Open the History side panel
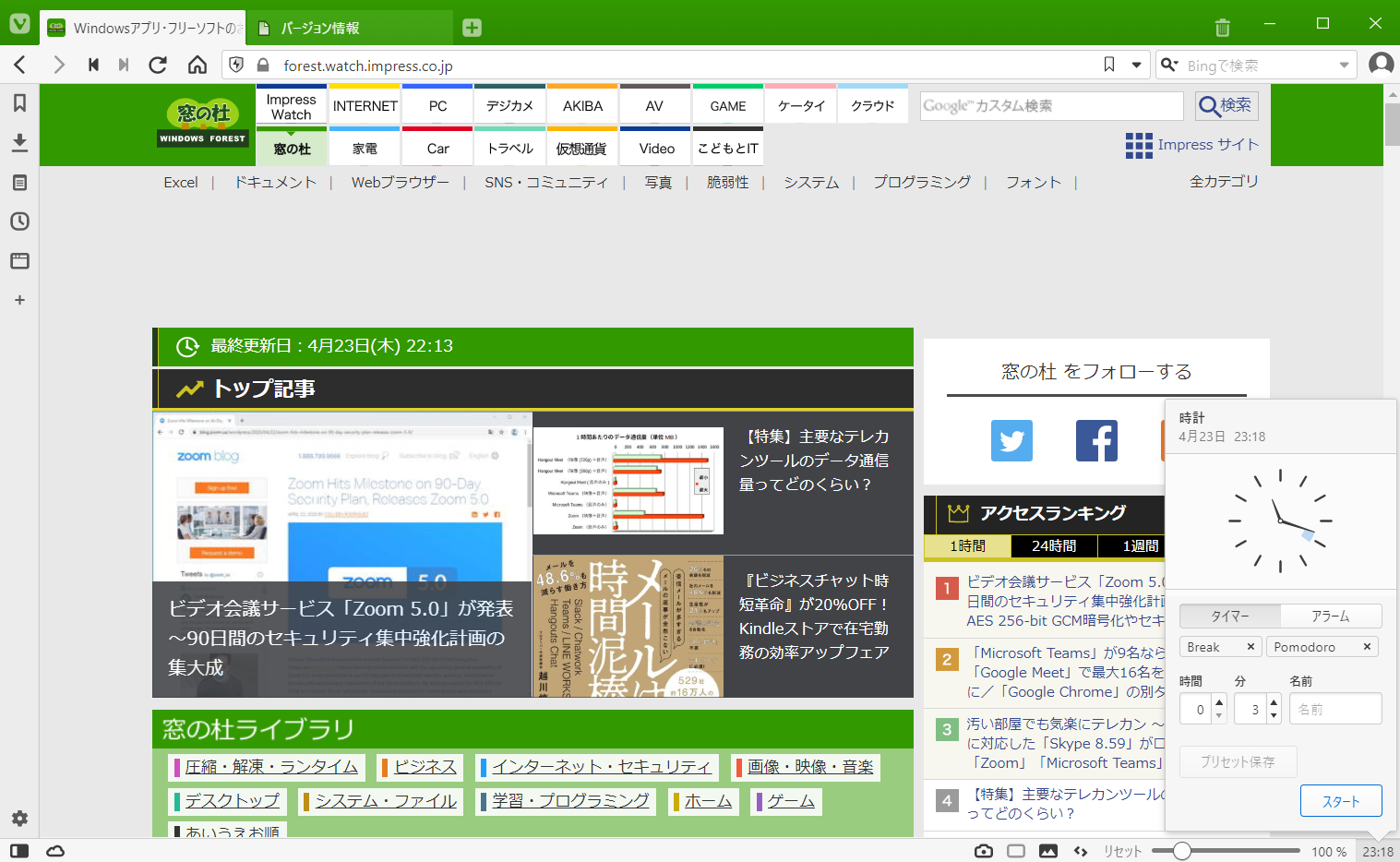 (19, 221)
